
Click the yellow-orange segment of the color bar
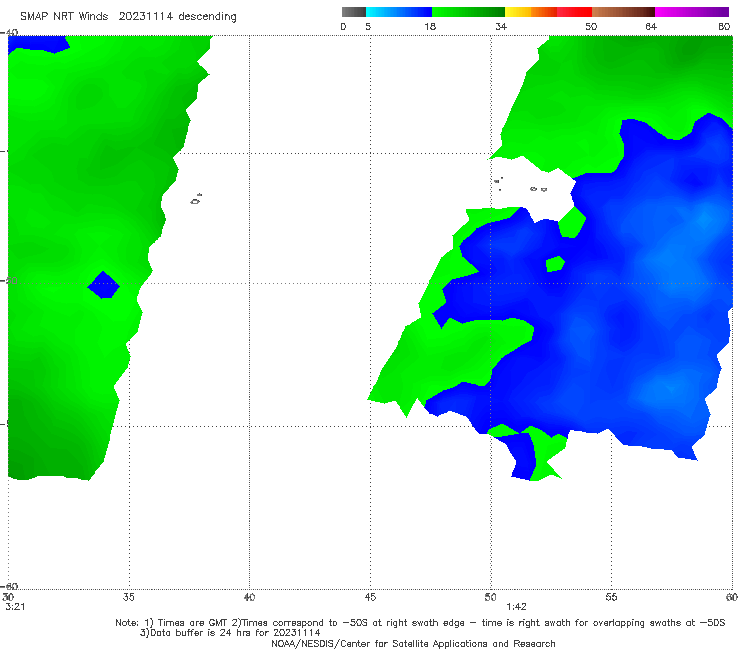click(531, 12)
